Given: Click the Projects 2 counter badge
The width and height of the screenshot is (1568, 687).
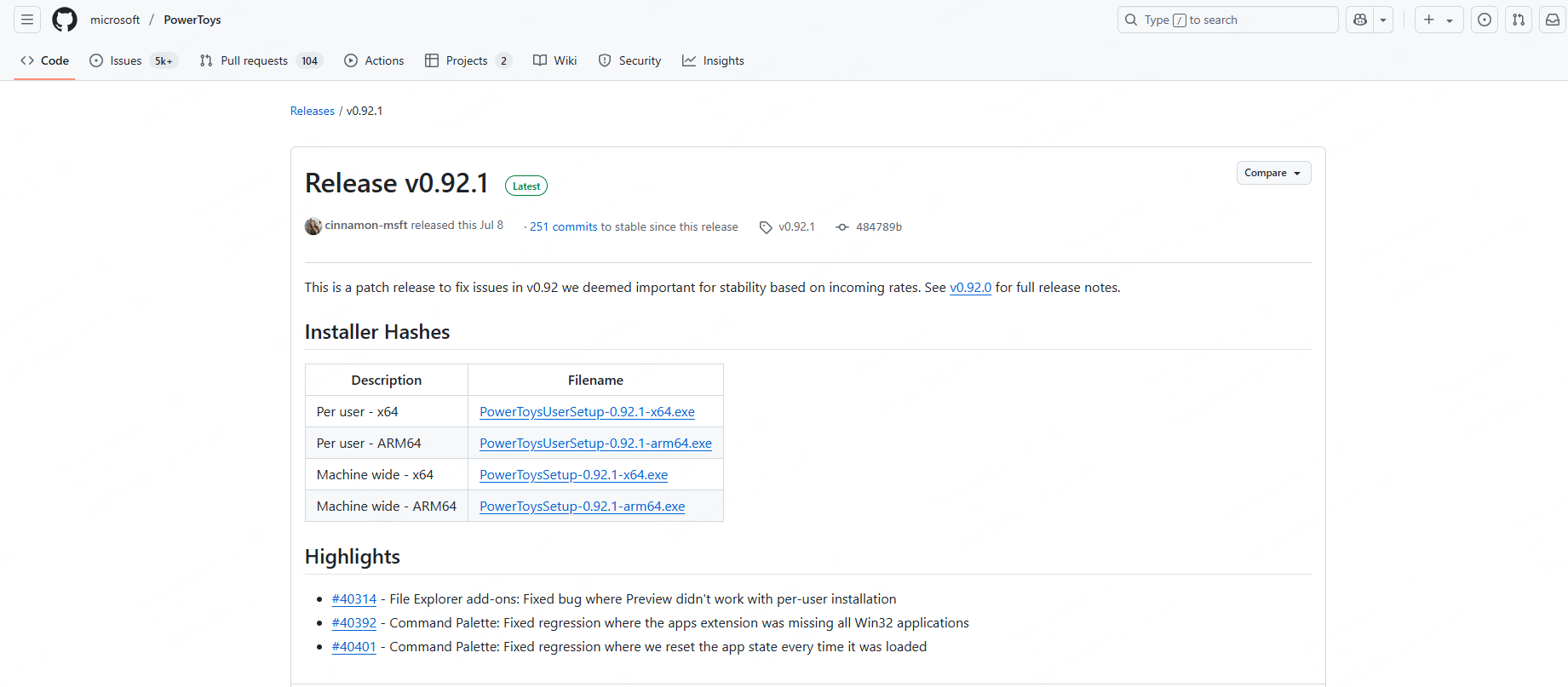Looking at the screenshot, I should 503,60.
